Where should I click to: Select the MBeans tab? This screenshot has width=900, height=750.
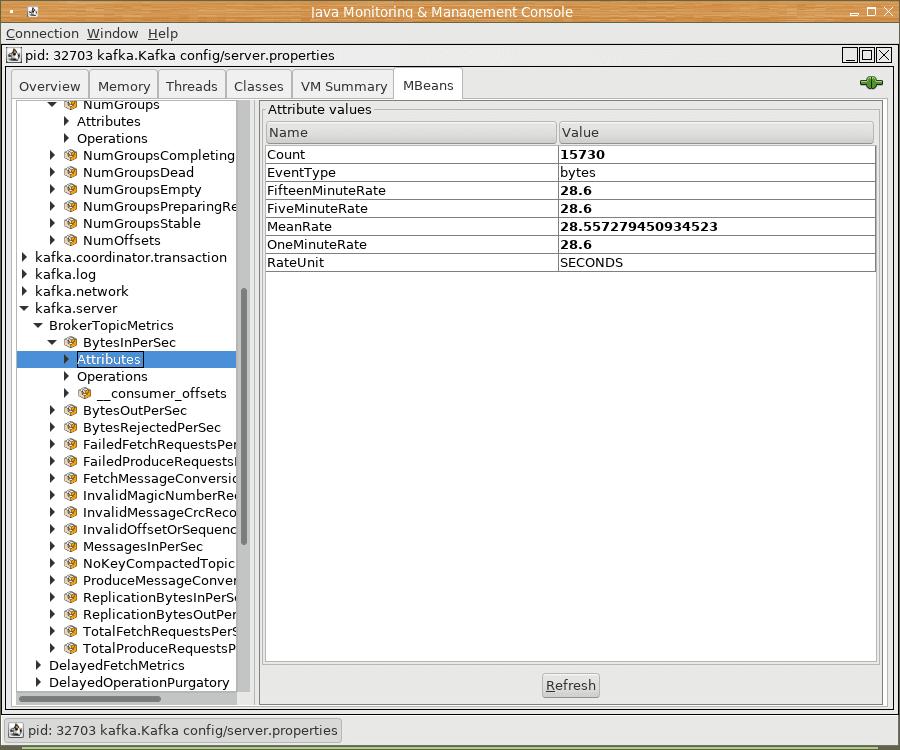tap(428, 85)
